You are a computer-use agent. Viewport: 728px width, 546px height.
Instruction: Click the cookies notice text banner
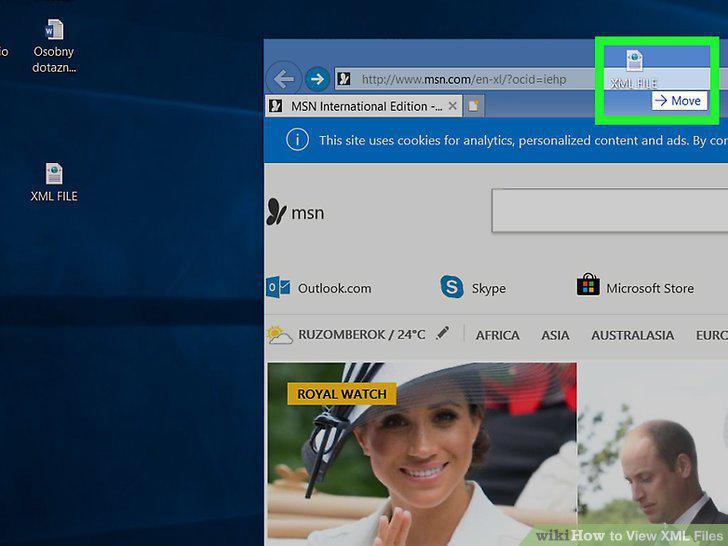pyautogui.click(x=523, y=140)
